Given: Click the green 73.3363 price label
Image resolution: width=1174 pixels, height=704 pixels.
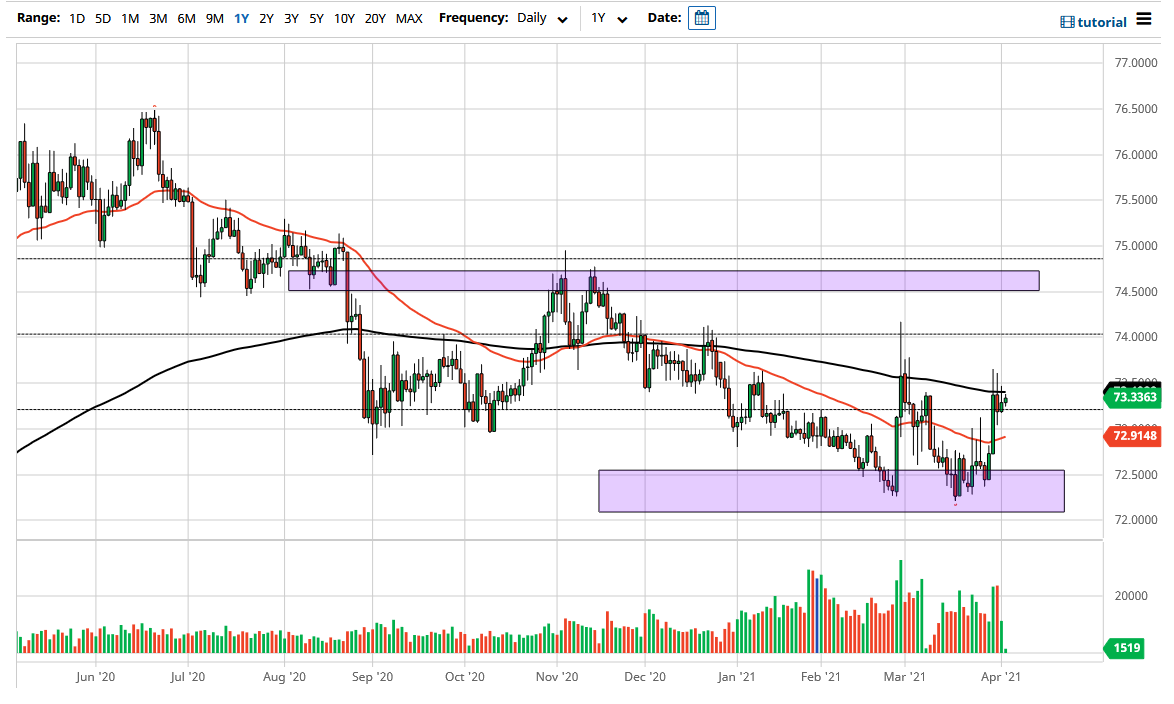Looking at the screenshot, I should [1135, 397].
